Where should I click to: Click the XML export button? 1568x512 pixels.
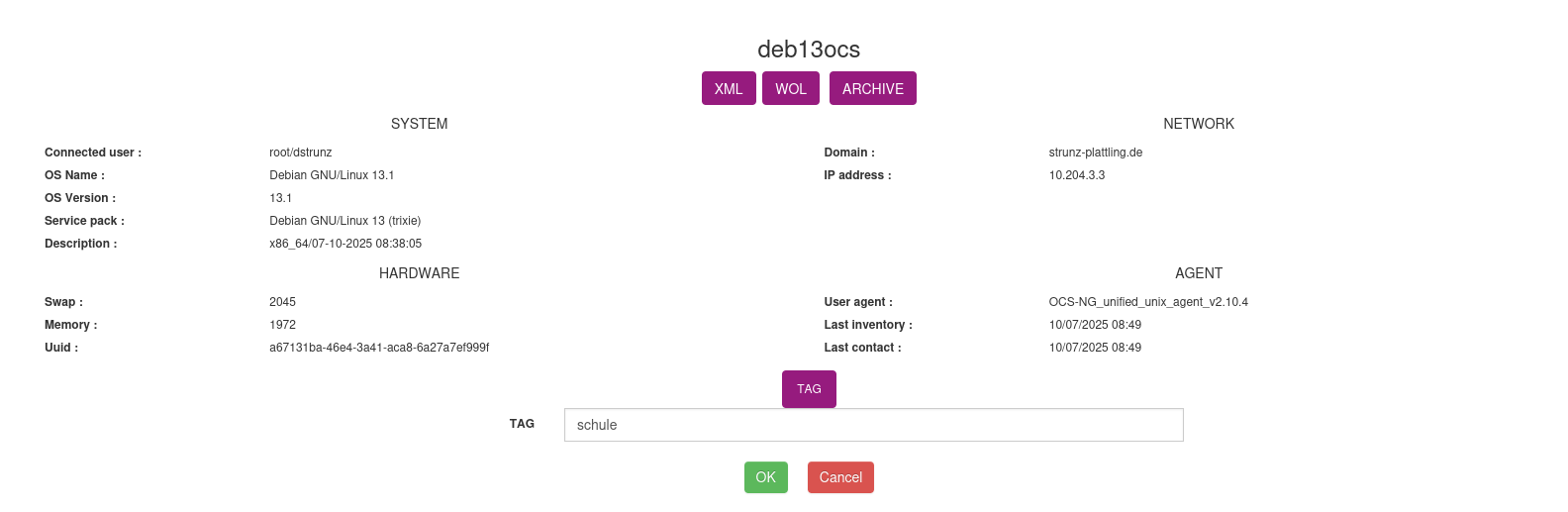729,88
